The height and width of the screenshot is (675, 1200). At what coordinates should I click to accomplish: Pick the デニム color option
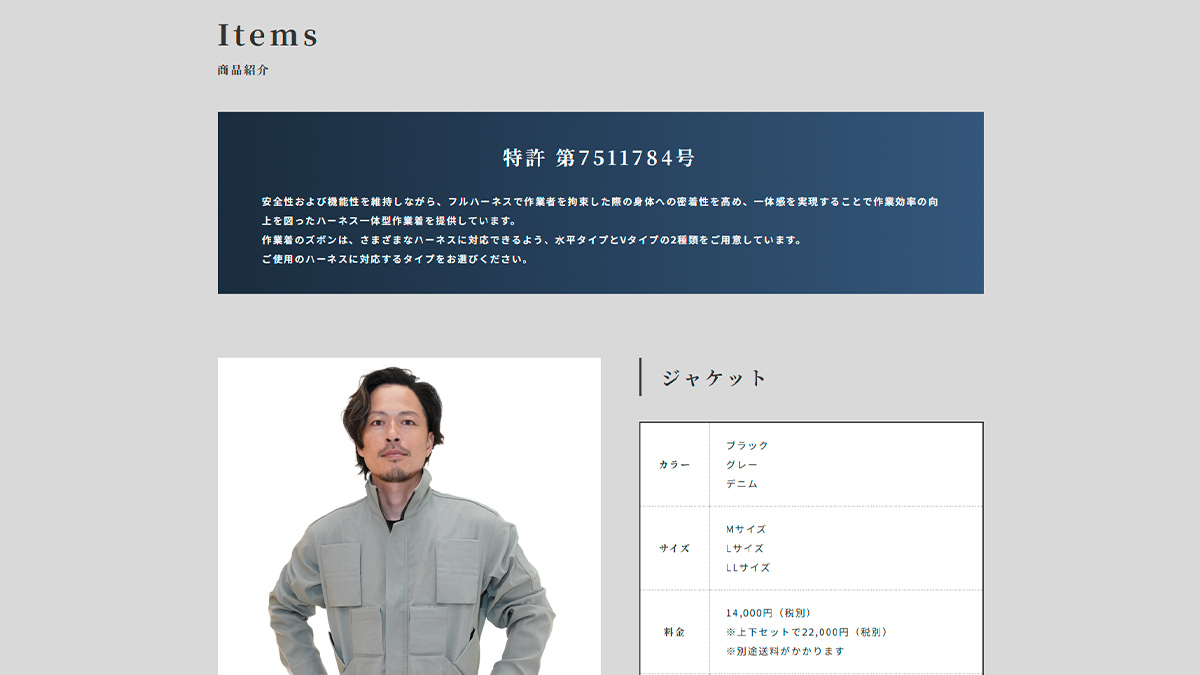coord(742,484)
